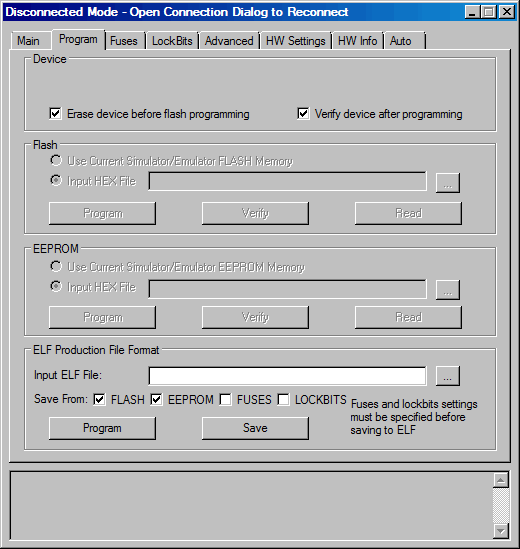Open the HW Settings tab

point(296,41)
